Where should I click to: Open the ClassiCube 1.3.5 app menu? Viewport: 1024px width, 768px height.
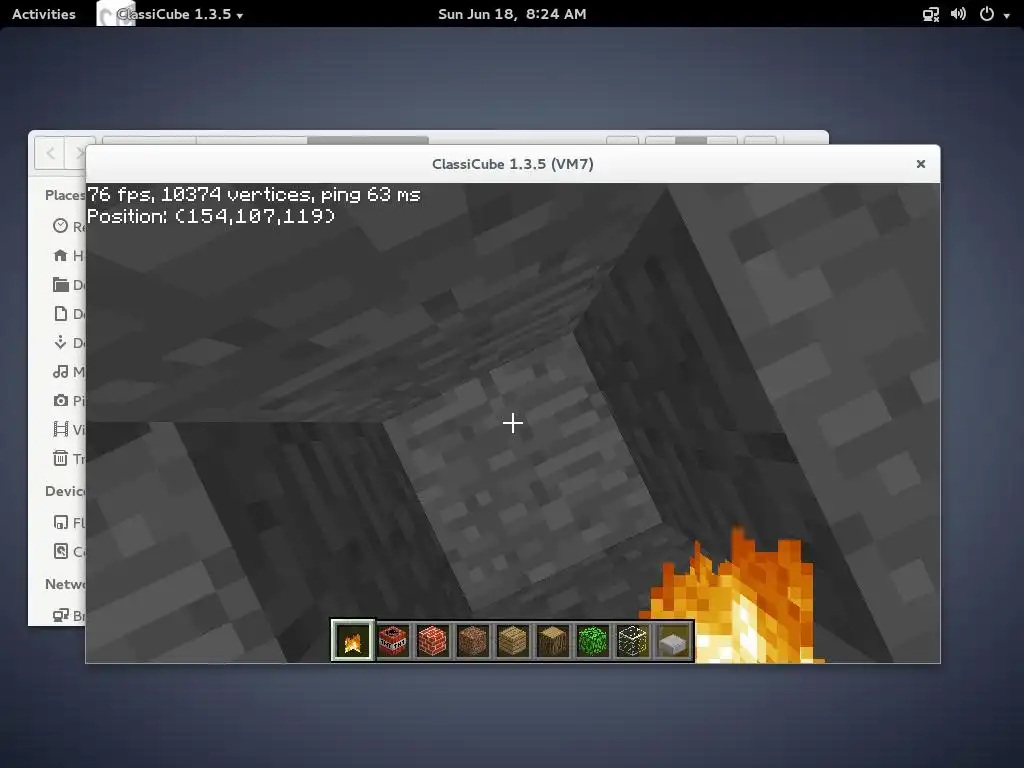tap(171, 14)
